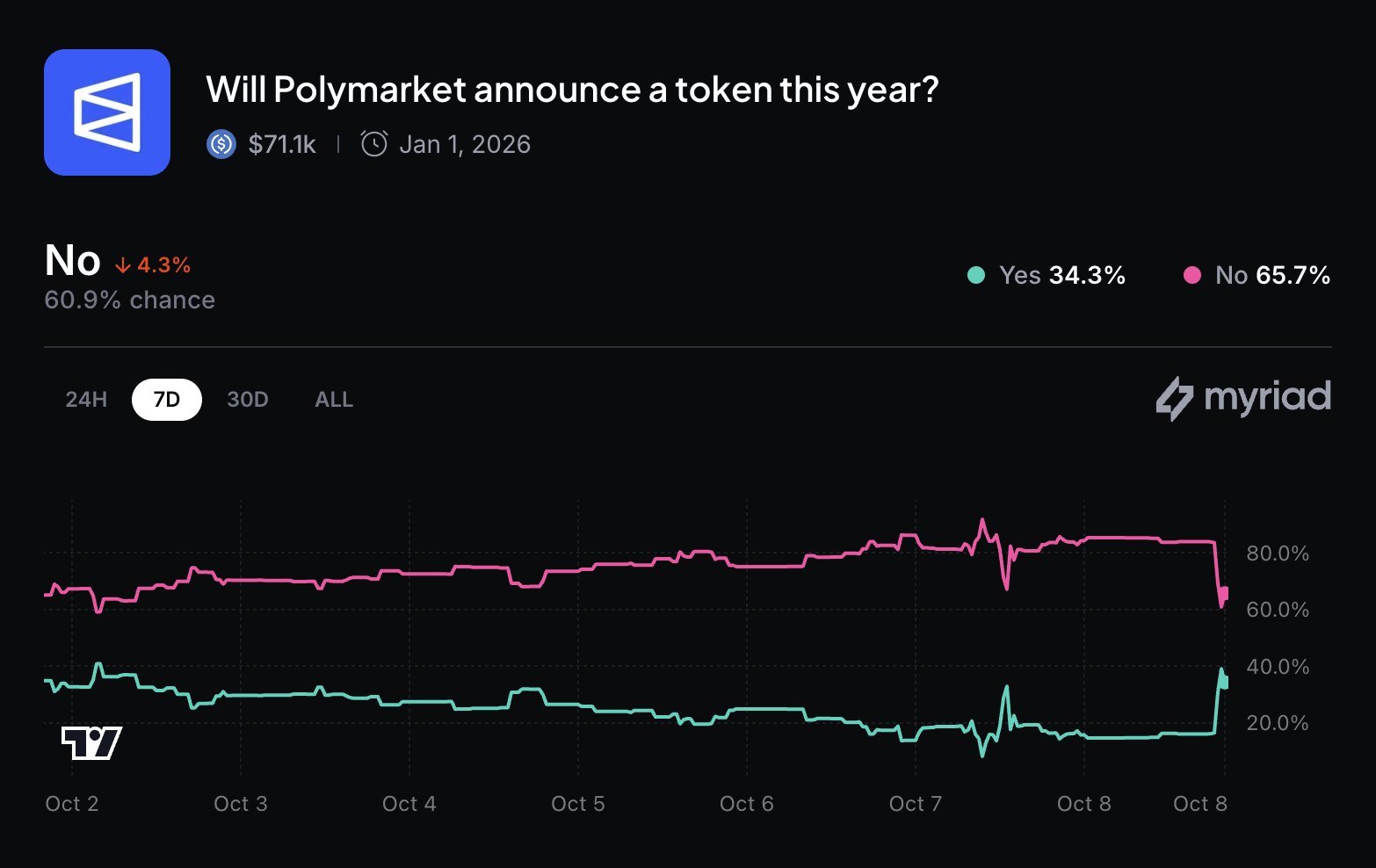This screenshot has height=868, width=1376.
Task: Click the Myriad lightning logo icon
Action: coord(1175,398)
